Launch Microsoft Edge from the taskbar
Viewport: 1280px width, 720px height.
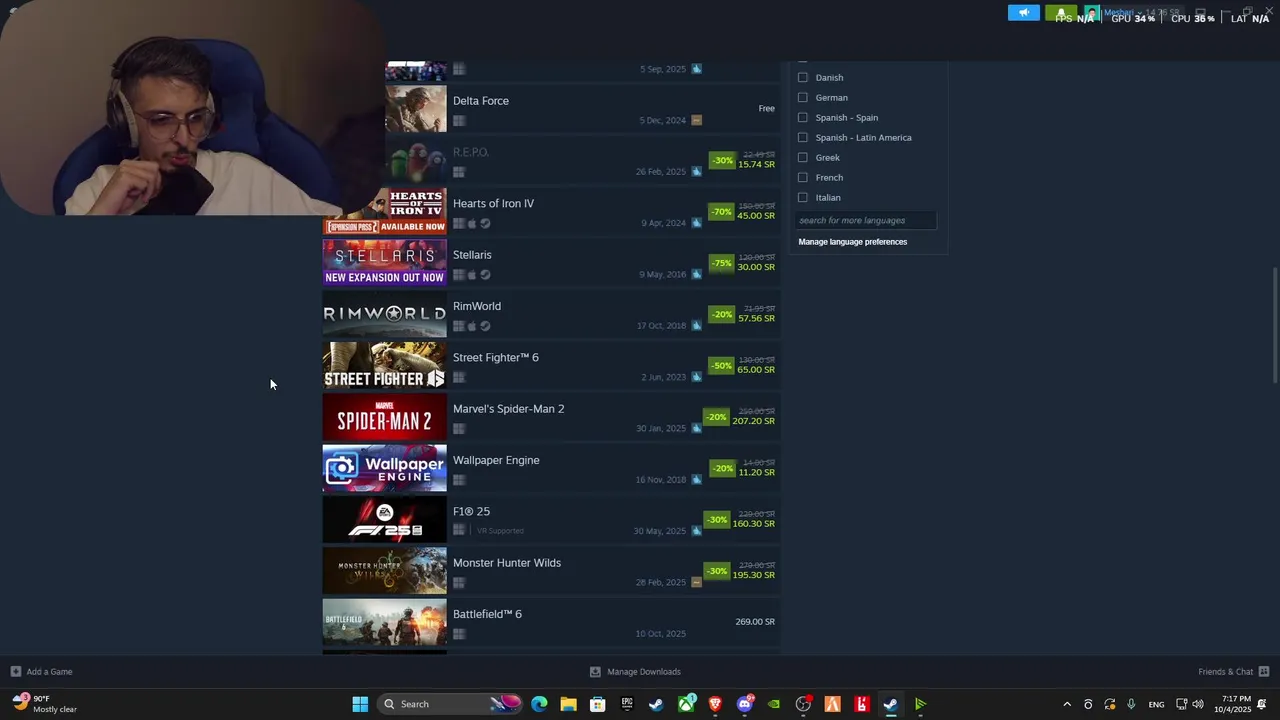pos(539,704)
